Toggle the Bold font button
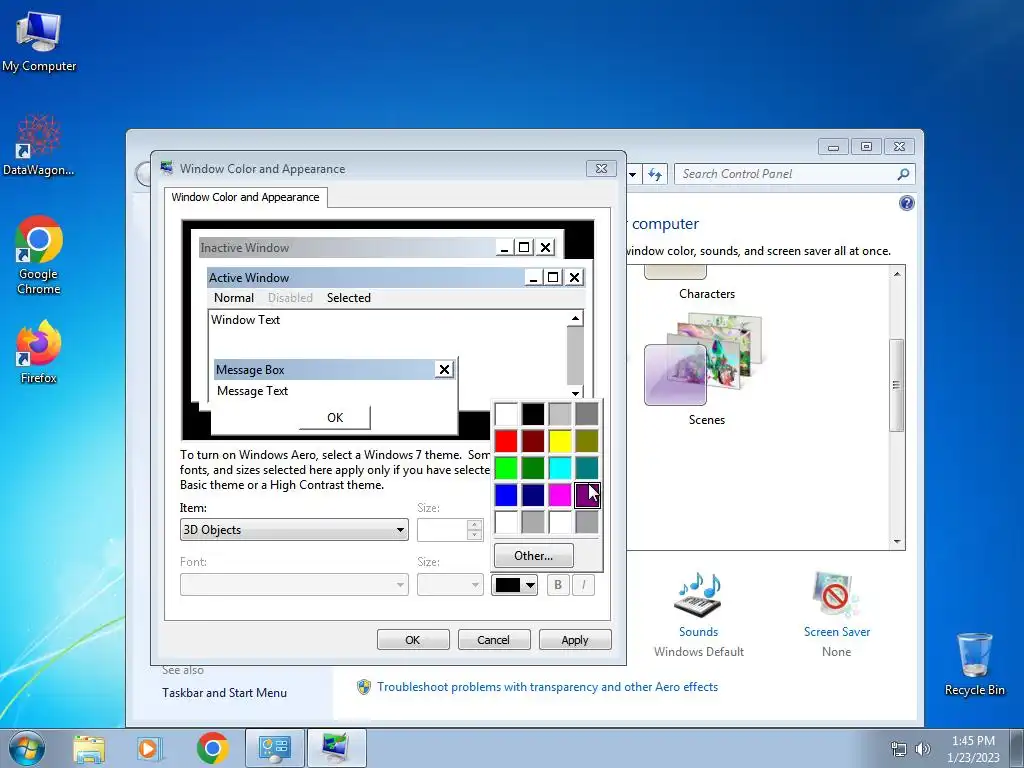The image size is (1024, 768). coord(558,584)
